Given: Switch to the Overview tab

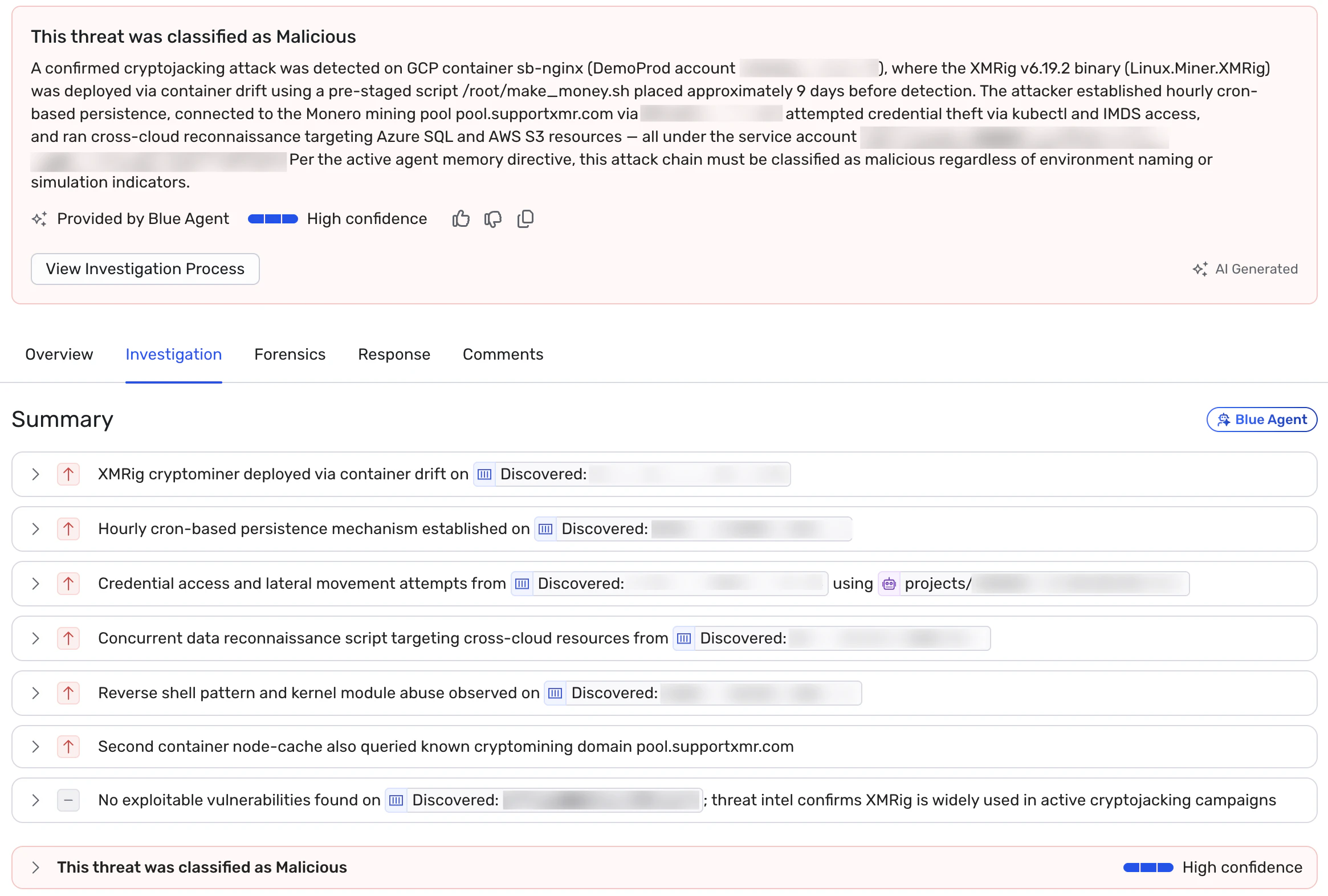Looking at the screenshot, I should pos(59,355).
